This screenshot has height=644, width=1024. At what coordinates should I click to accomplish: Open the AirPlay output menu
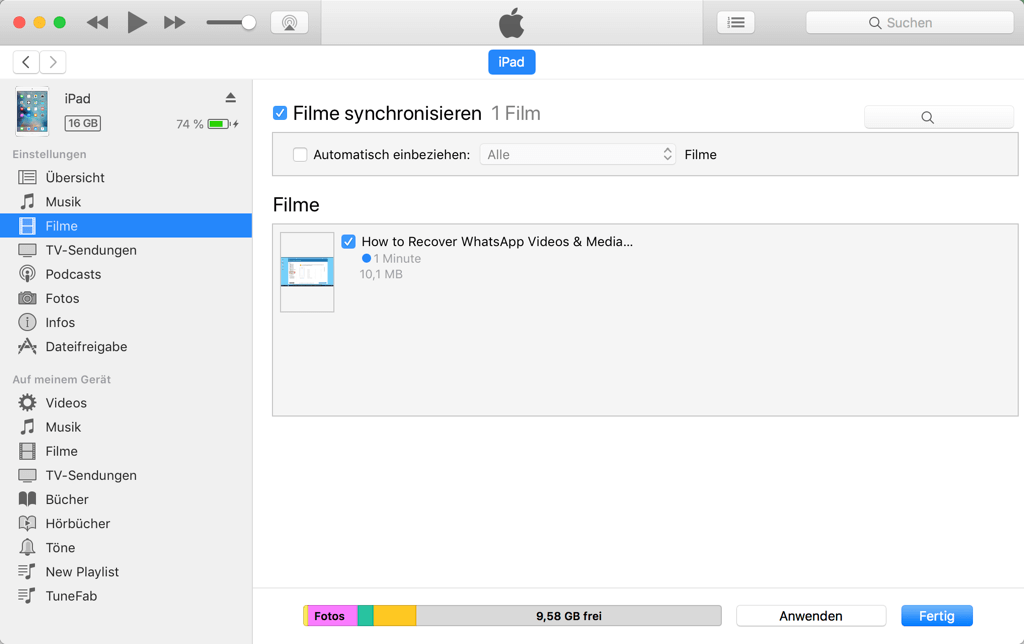pos(289,23)
